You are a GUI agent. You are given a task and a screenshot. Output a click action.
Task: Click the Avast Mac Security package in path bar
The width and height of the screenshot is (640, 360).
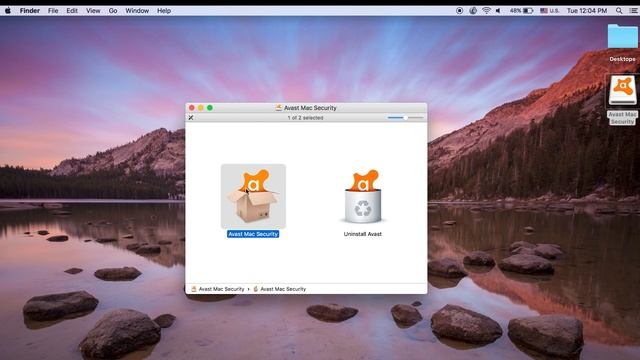280,289
